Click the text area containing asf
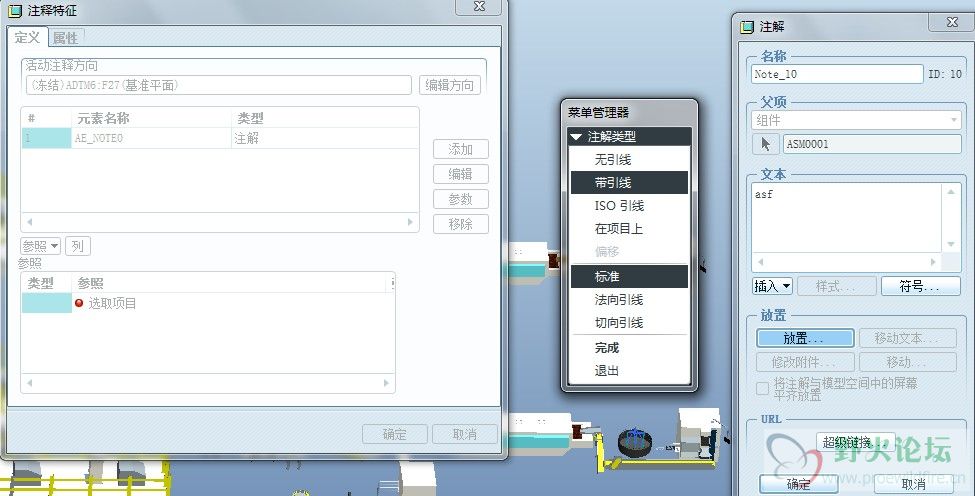This screenshot has width=975, height=496. point(847,219)
